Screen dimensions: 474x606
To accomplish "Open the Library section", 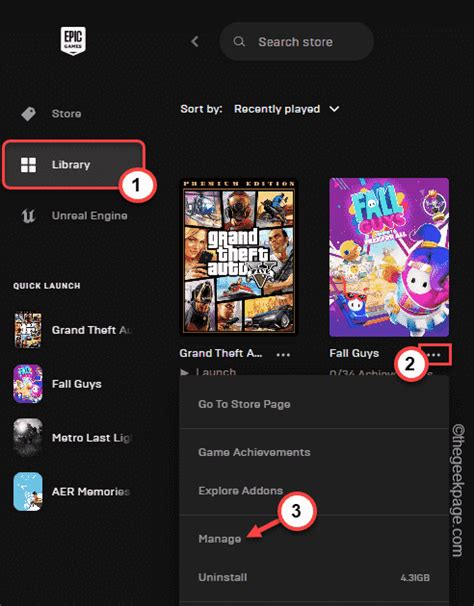I will click(74, 165).
